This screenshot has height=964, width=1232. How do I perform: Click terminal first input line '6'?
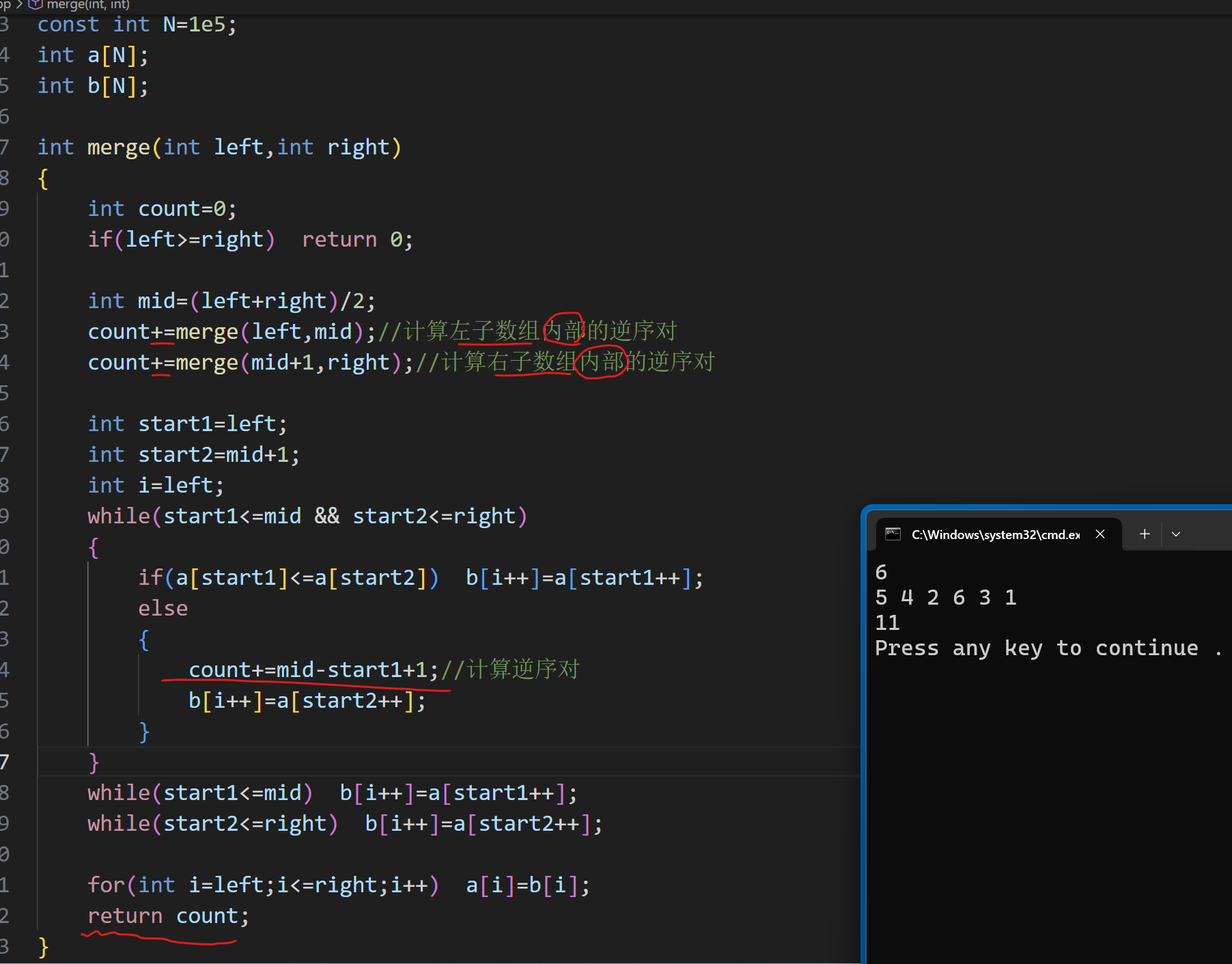881,573
